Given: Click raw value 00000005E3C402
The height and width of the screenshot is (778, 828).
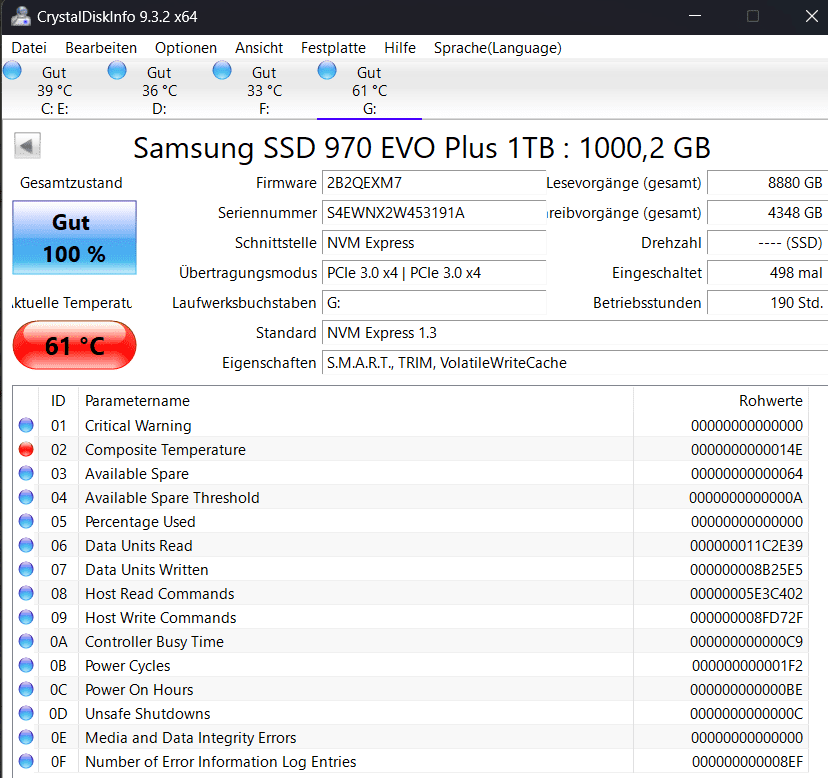Looking at the screenshot, I should point(746,594).
